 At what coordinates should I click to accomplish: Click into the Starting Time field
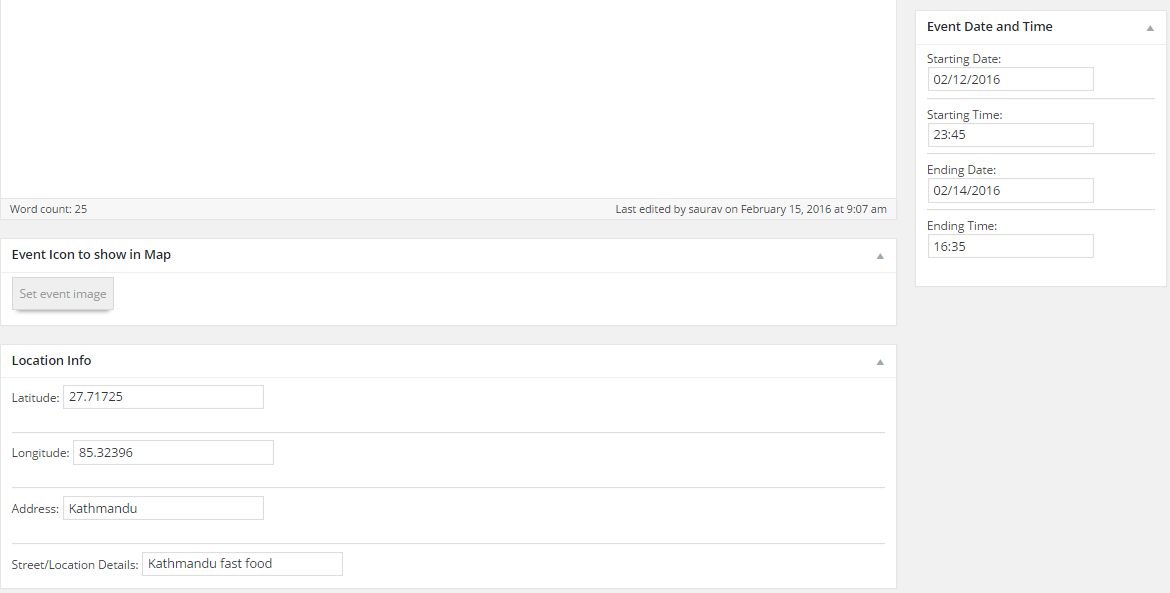[x=1010, y=135]
